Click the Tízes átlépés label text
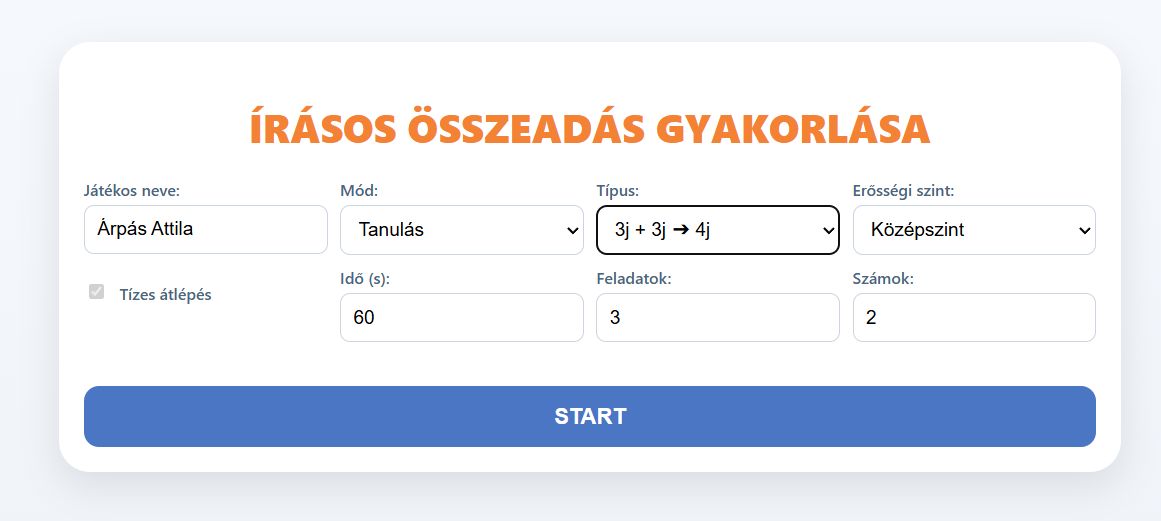Viewport: 1161px width, 521px height. point(165,295)
